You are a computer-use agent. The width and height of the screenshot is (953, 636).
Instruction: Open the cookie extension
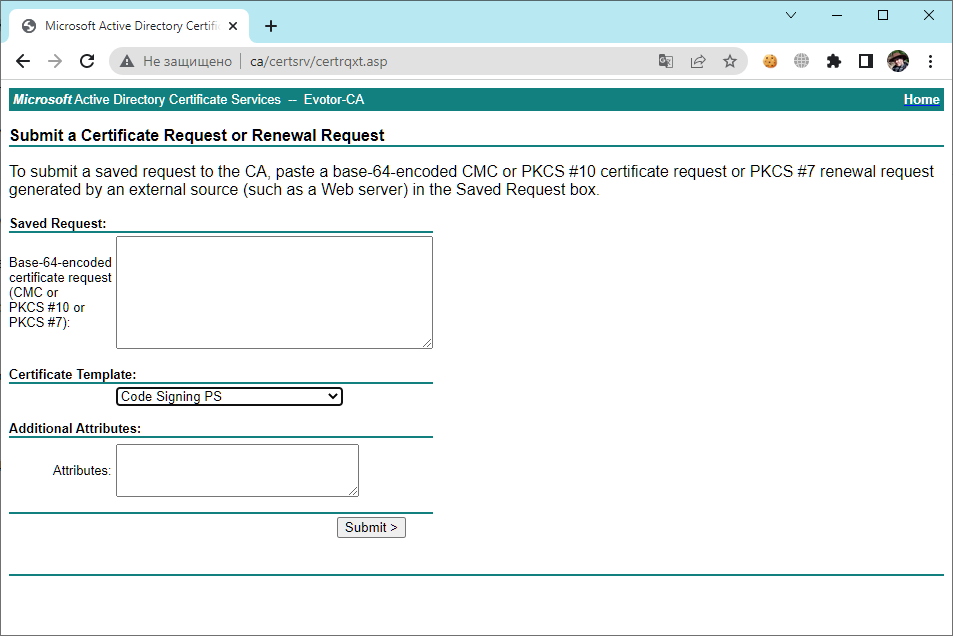(770, 61)
